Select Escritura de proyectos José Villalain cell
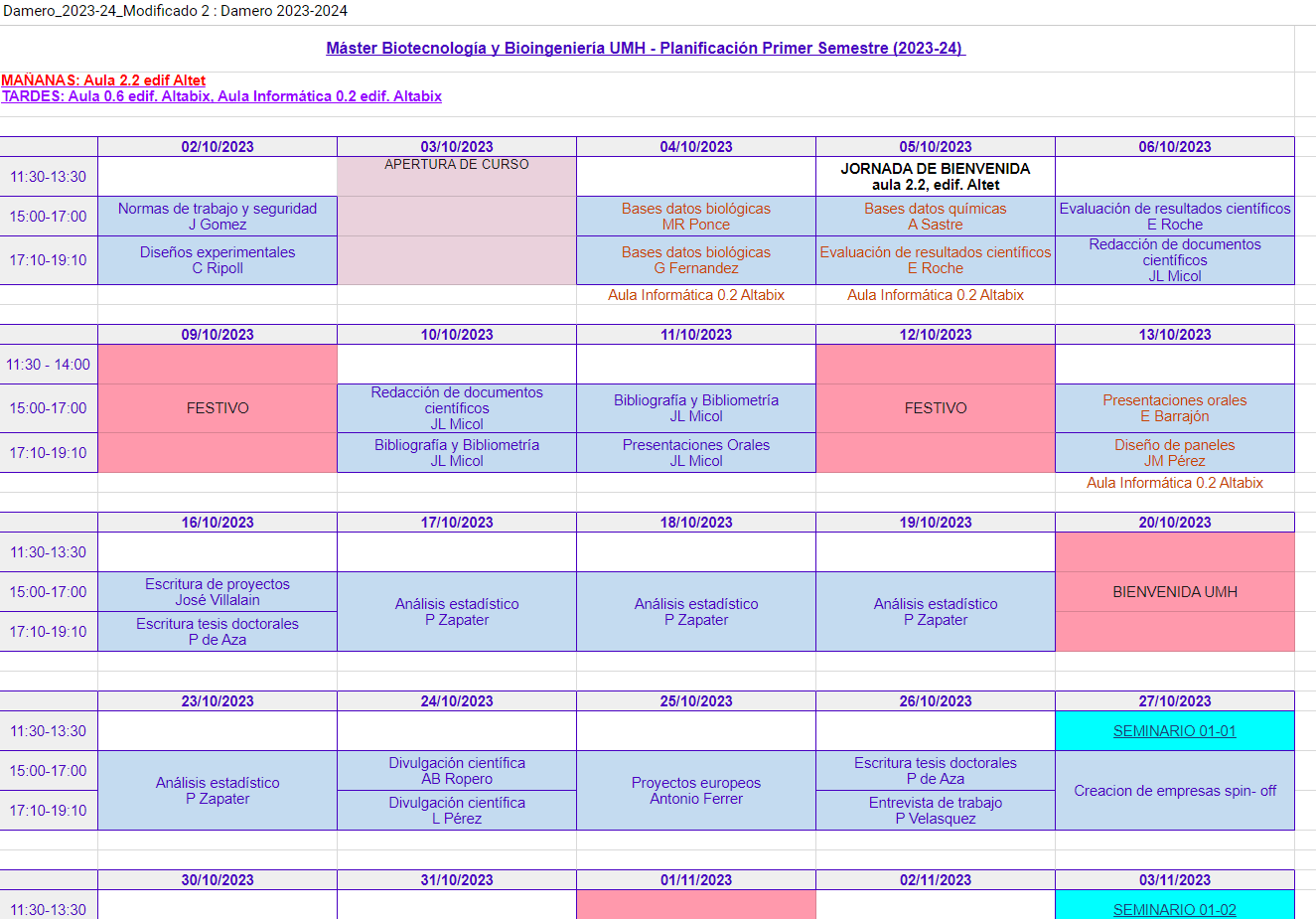1316x919 pixels. tap(218, 592)
